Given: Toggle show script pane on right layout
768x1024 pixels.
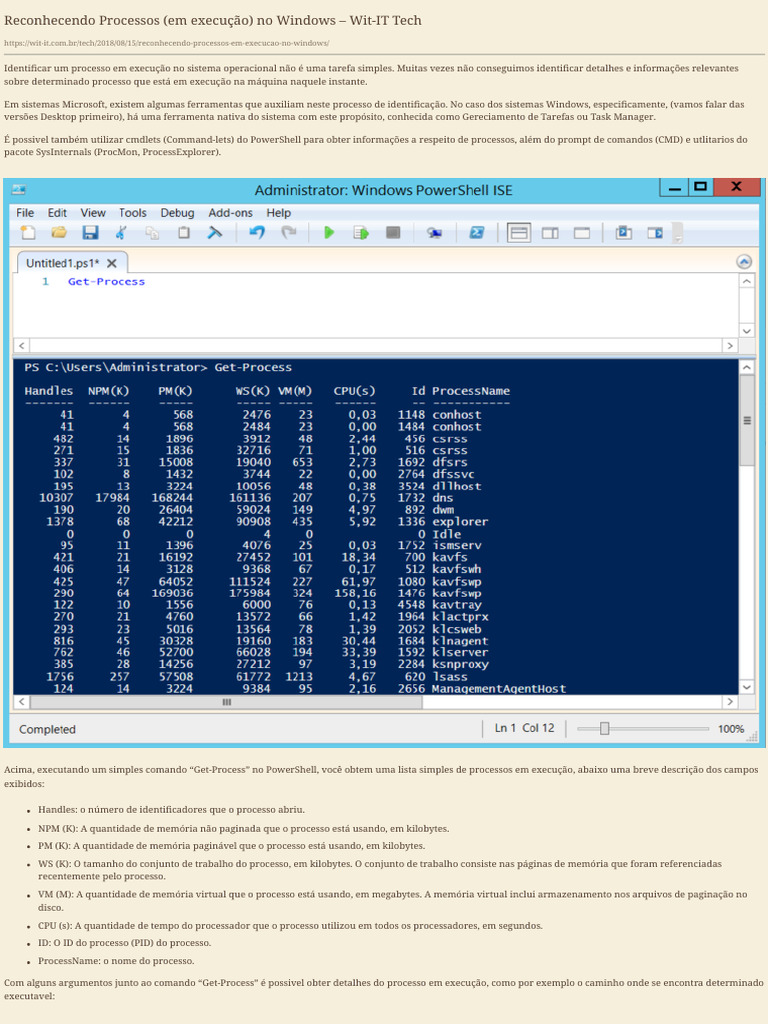Looking at the screenshot, I should click(x=550, y=233).
